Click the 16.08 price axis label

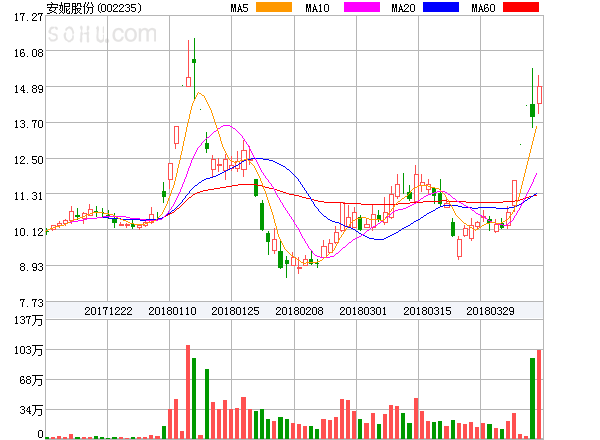[29, 53]
